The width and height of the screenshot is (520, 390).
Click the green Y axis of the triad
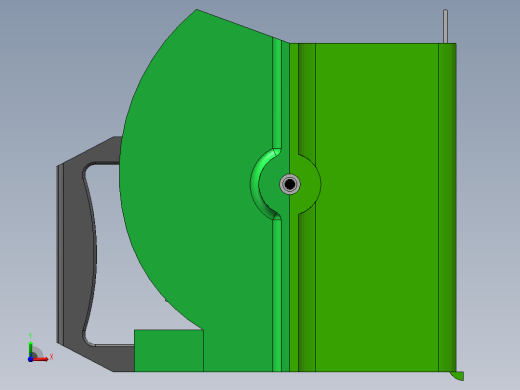31,349
